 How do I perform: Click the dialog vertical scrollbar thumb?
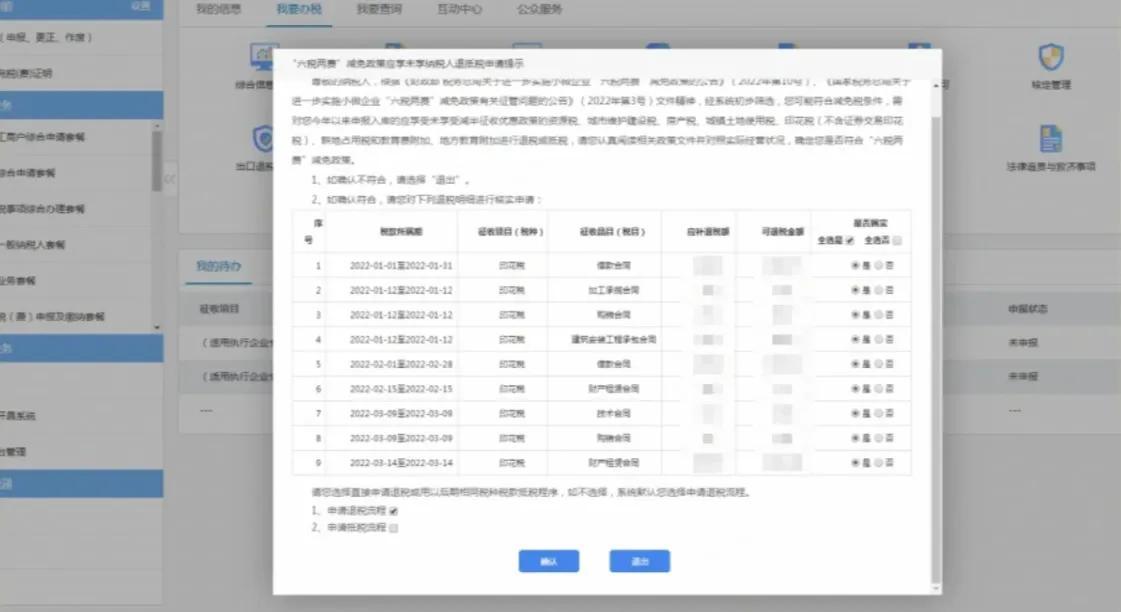[936, 350]
